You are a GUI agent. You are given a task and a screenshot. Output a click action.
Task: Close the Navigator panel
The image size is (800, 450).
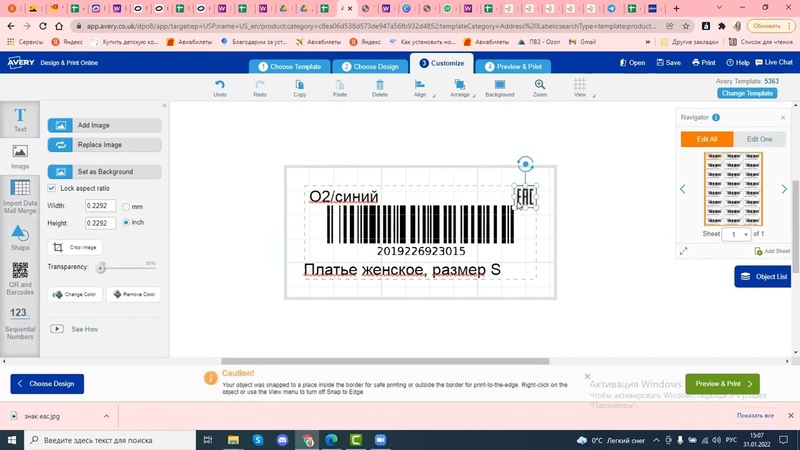click(x=783, y=118)
